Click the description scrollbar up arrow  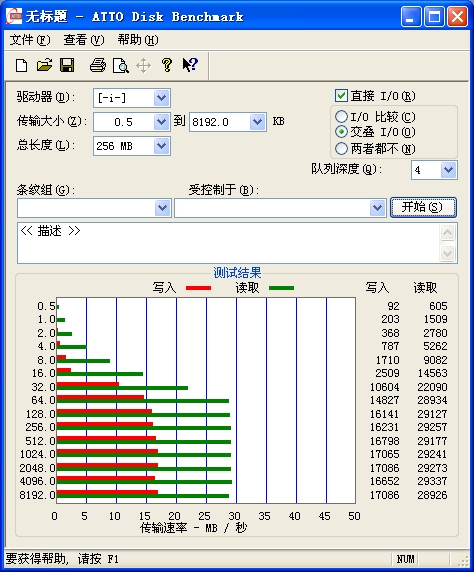pyautogui.click(x=448, y=233)
